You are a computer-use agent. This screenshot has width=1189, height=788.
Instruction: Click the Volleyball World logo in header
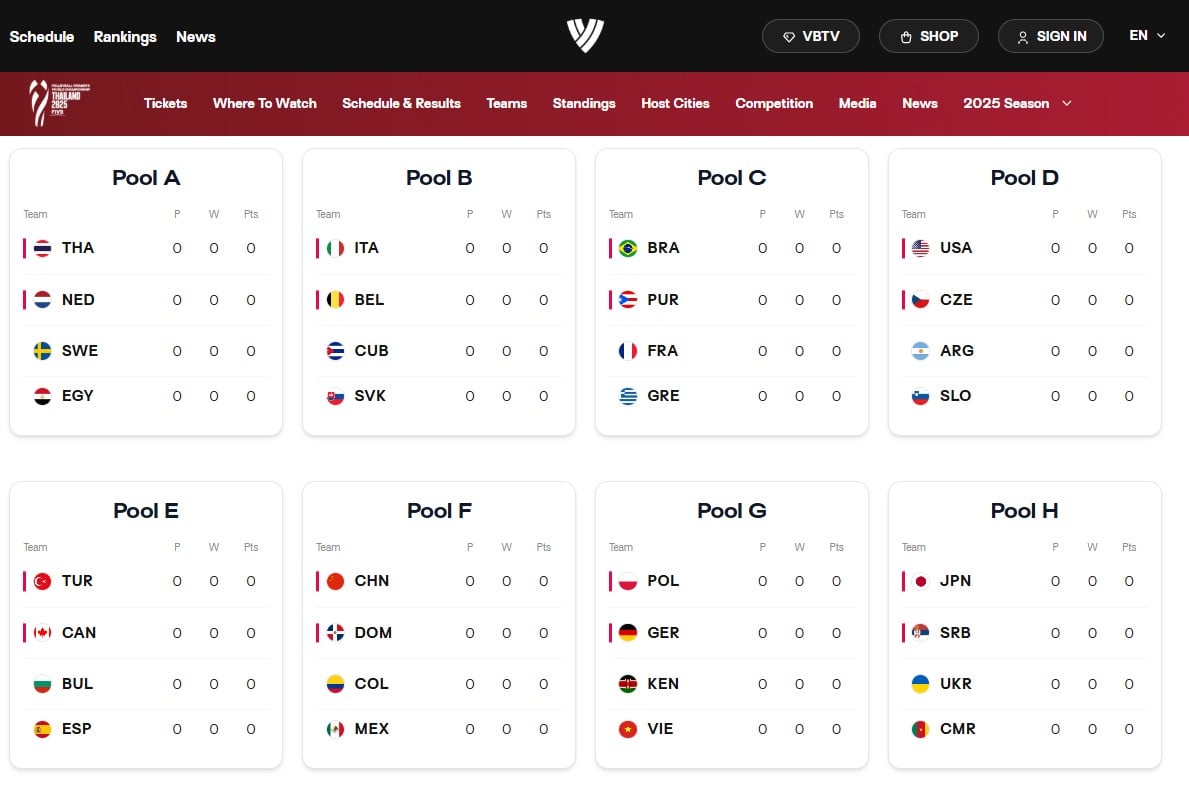pyautogui.click(x=585, y=36)
